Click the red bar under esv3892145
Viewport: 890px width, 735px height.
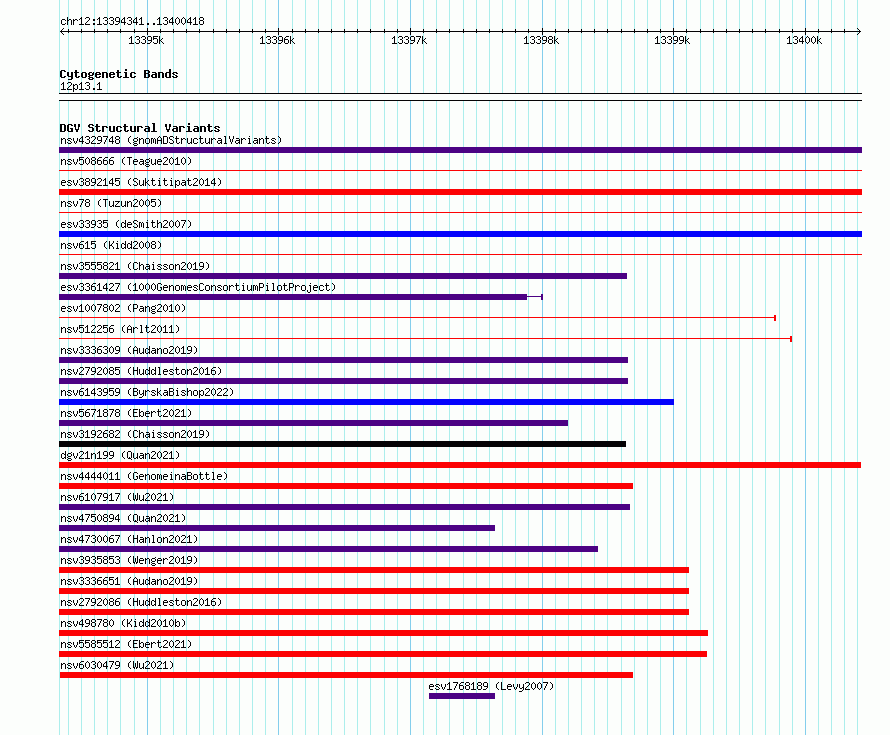(x=460, y=192)
